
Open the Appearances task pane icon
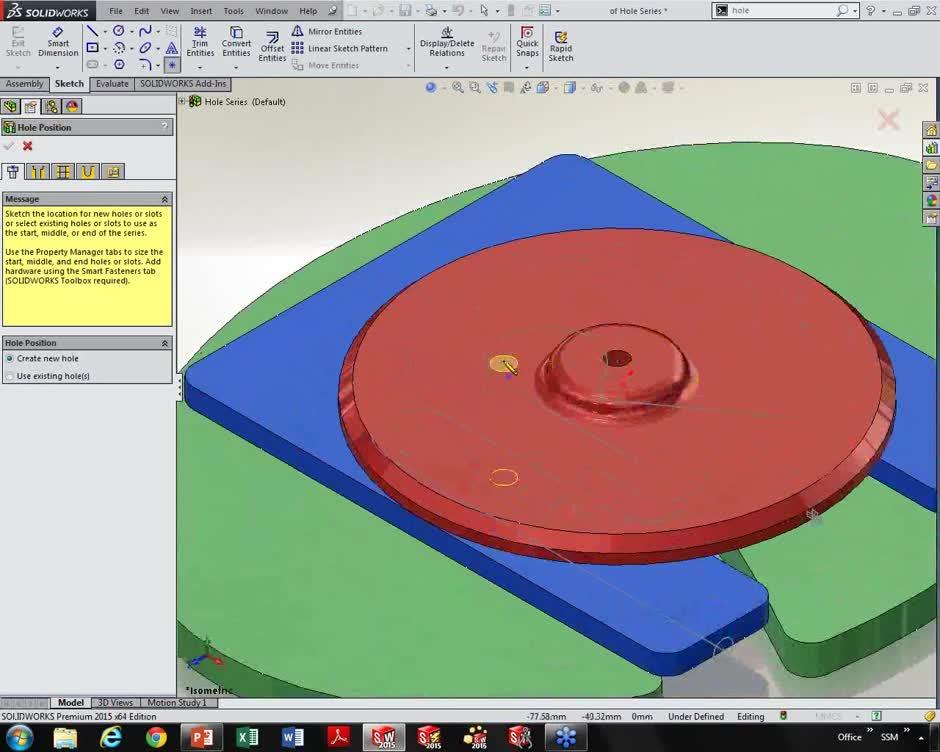[931, 200]
